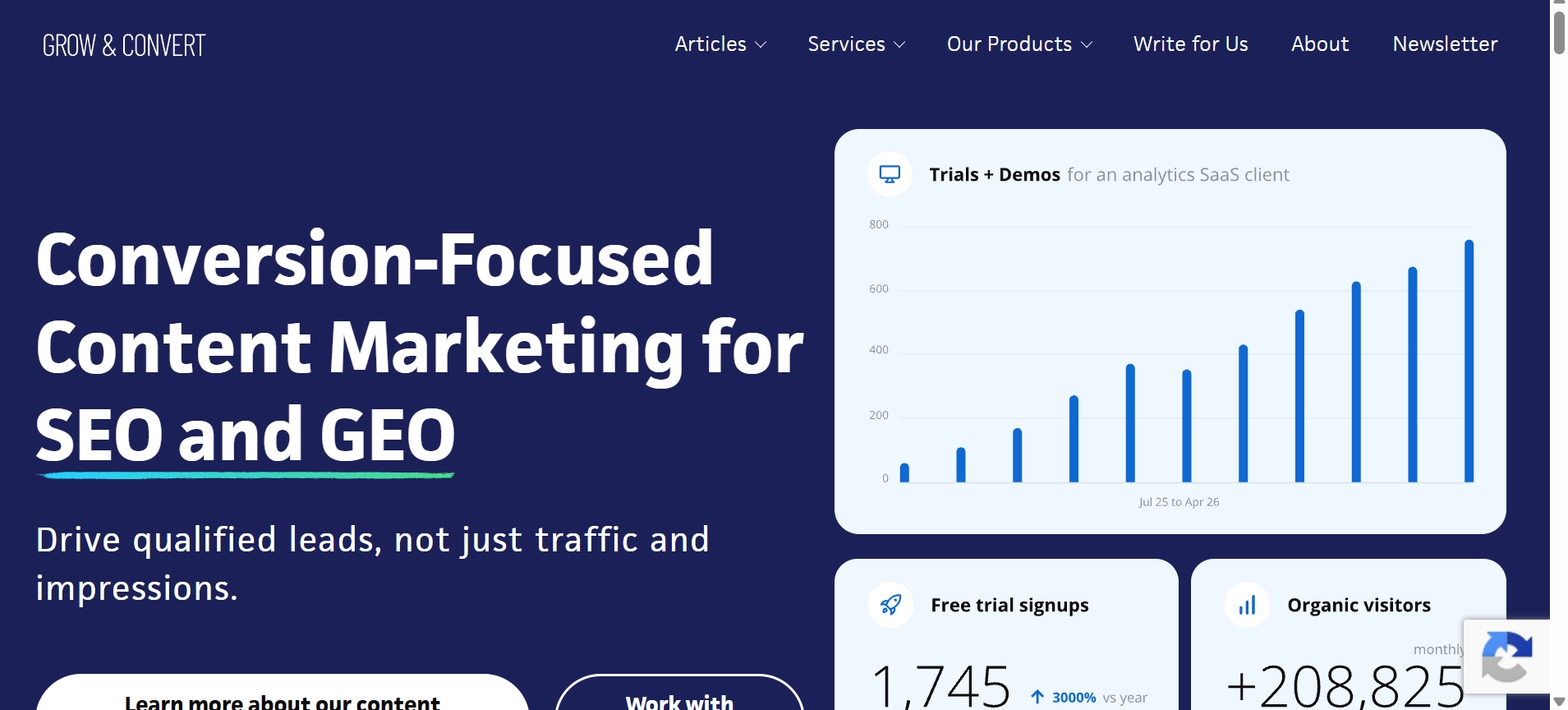The image size is (1568, 710).
Task: Open the Our Products menu
Action: 1009,44
